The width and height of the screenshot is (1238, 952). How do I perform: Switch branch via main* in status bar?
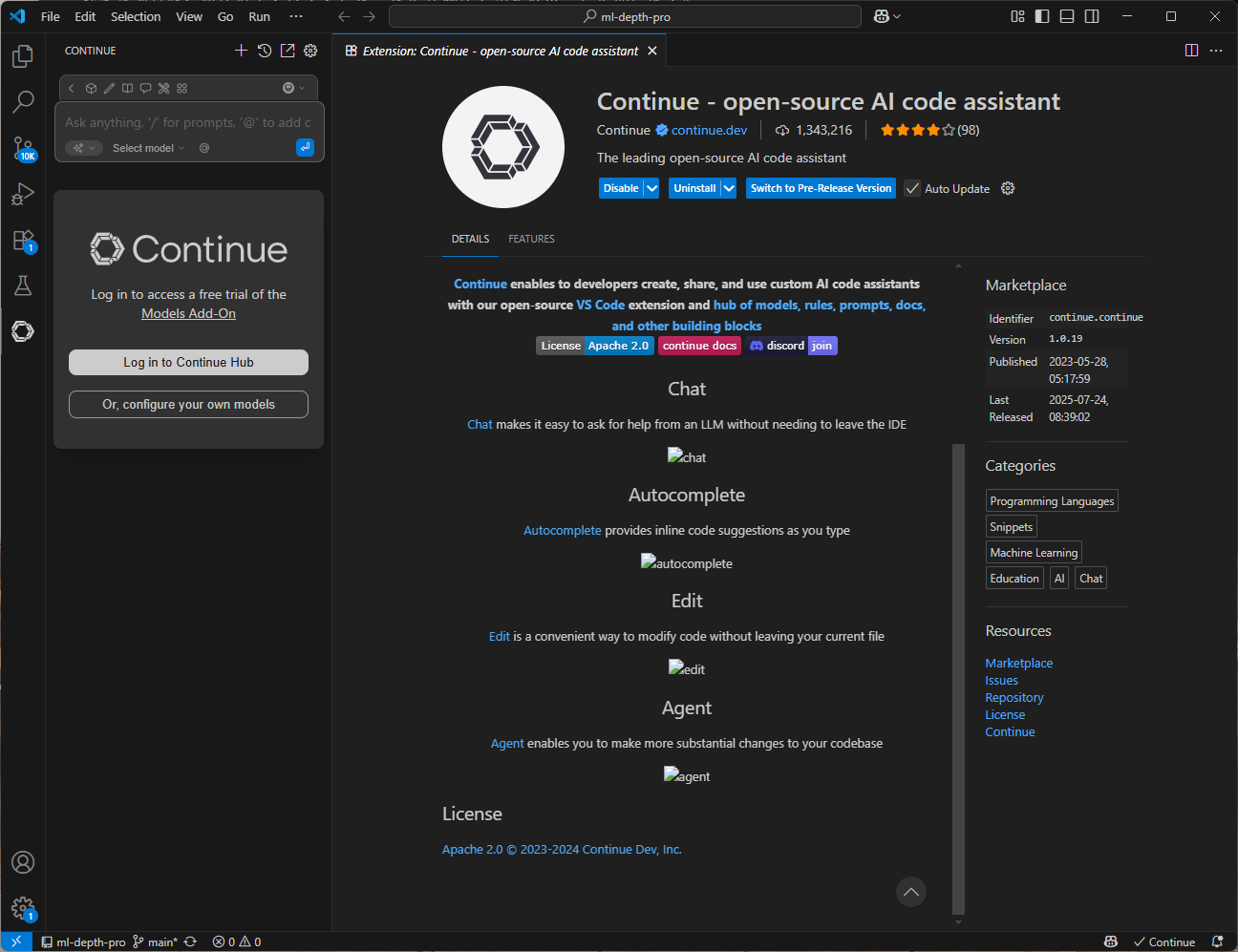(x=155, y=941)
